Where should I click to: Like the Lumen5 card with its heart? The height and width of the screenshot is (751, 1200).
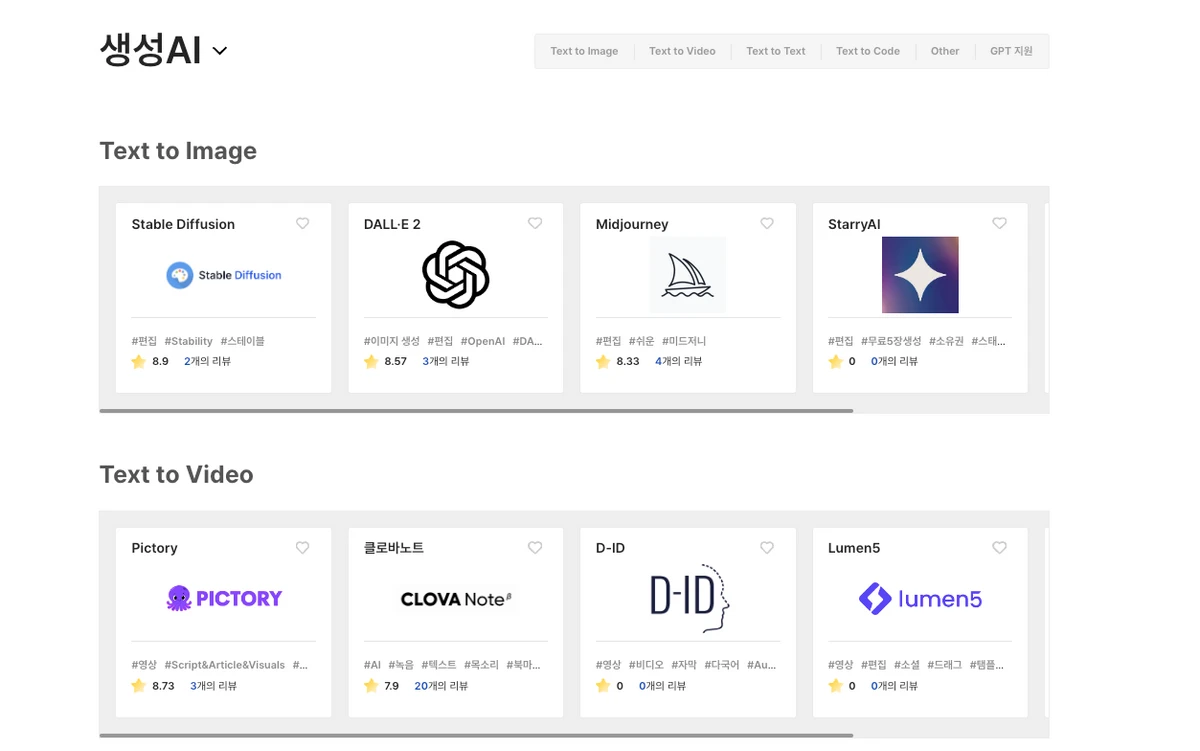tap(999, 548)
